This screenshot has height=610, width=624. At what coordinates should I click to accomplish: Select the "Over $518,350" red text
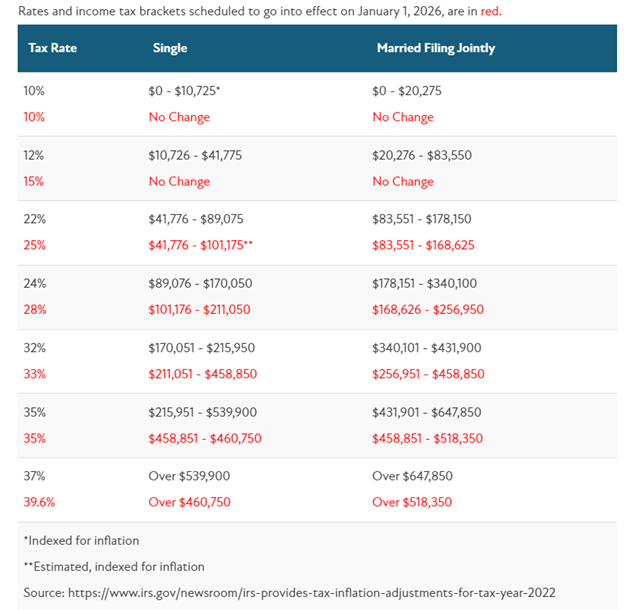click(412, 501)
